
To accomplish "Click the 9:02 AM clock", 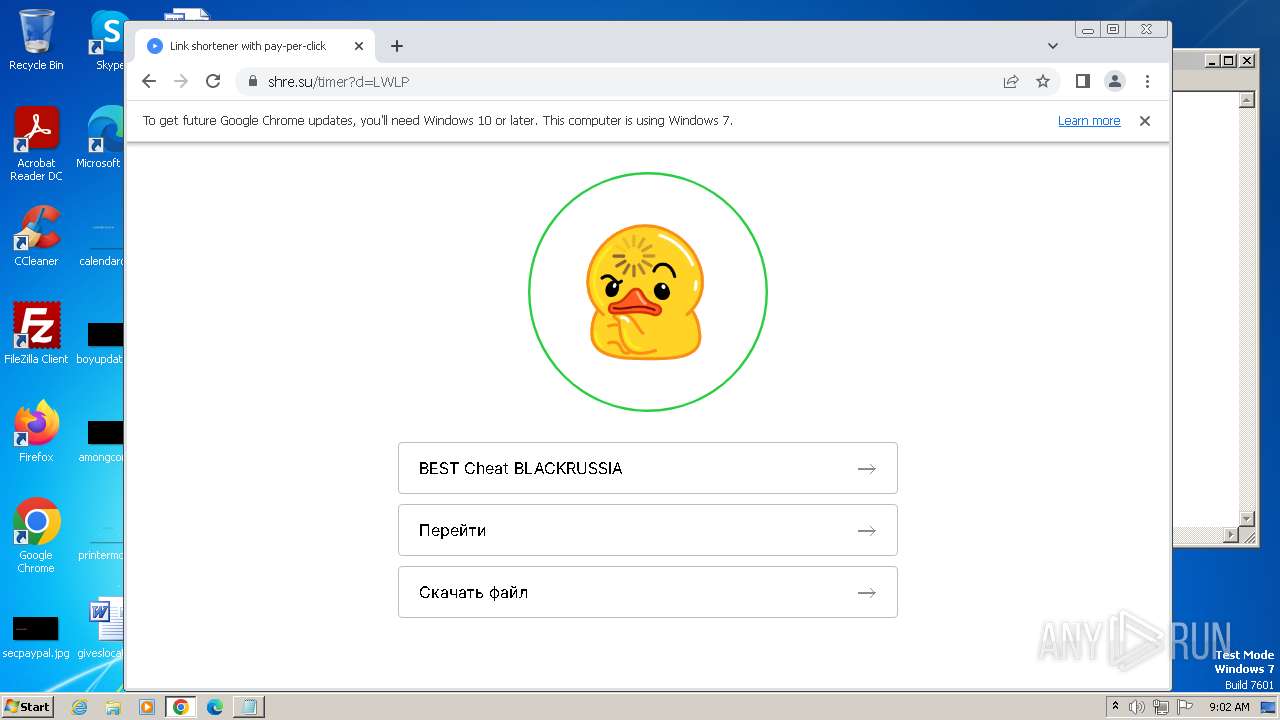I will 1229,707.
